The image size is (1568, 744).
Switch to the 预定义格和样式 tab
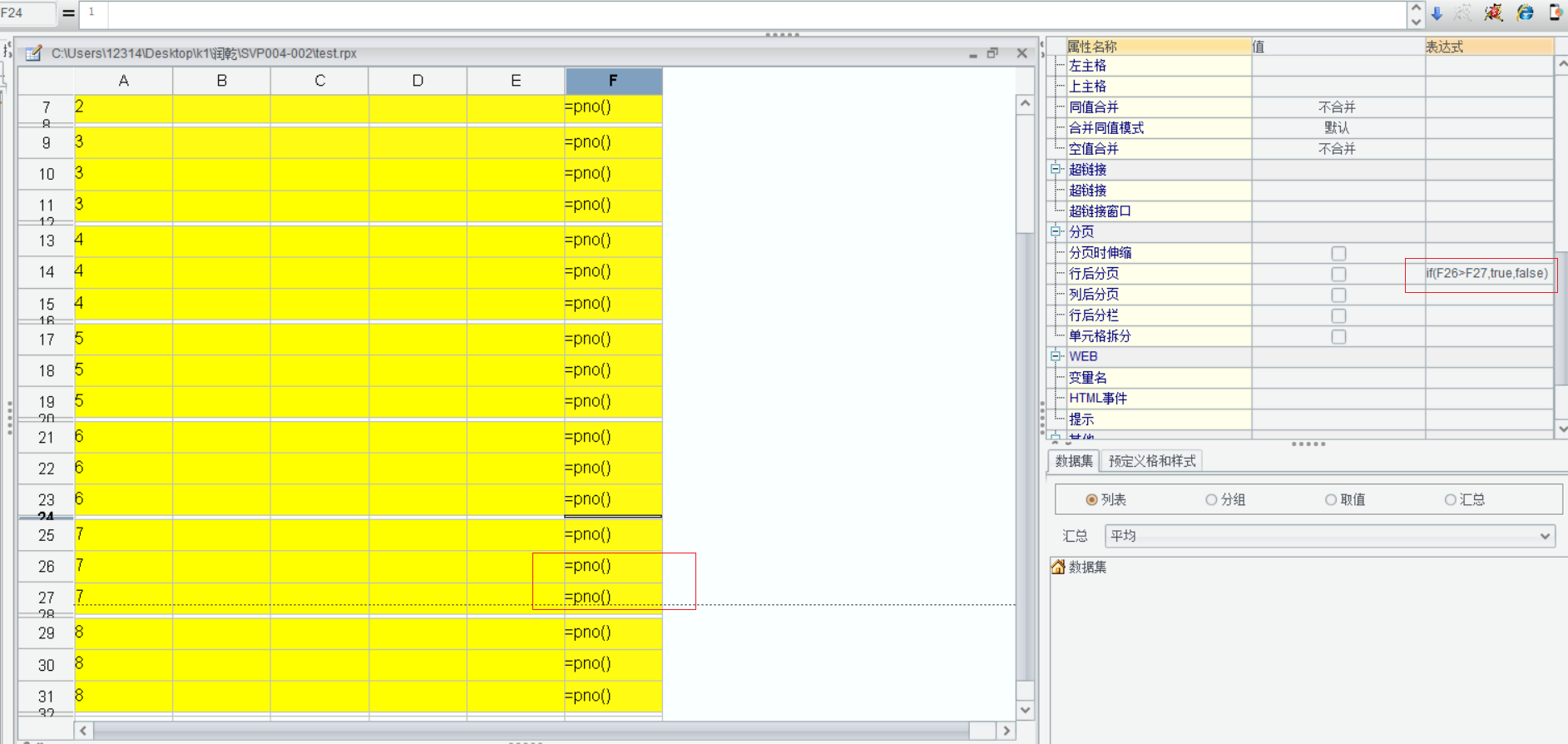click(1151, 461)
